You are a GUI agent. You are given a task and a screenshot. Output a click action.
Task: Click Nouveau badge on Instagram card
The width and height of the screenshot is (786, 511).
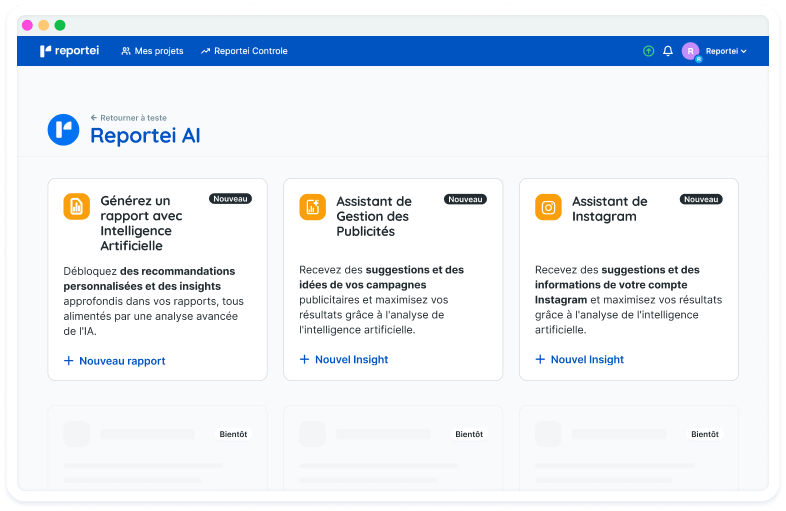pos(701,200)
